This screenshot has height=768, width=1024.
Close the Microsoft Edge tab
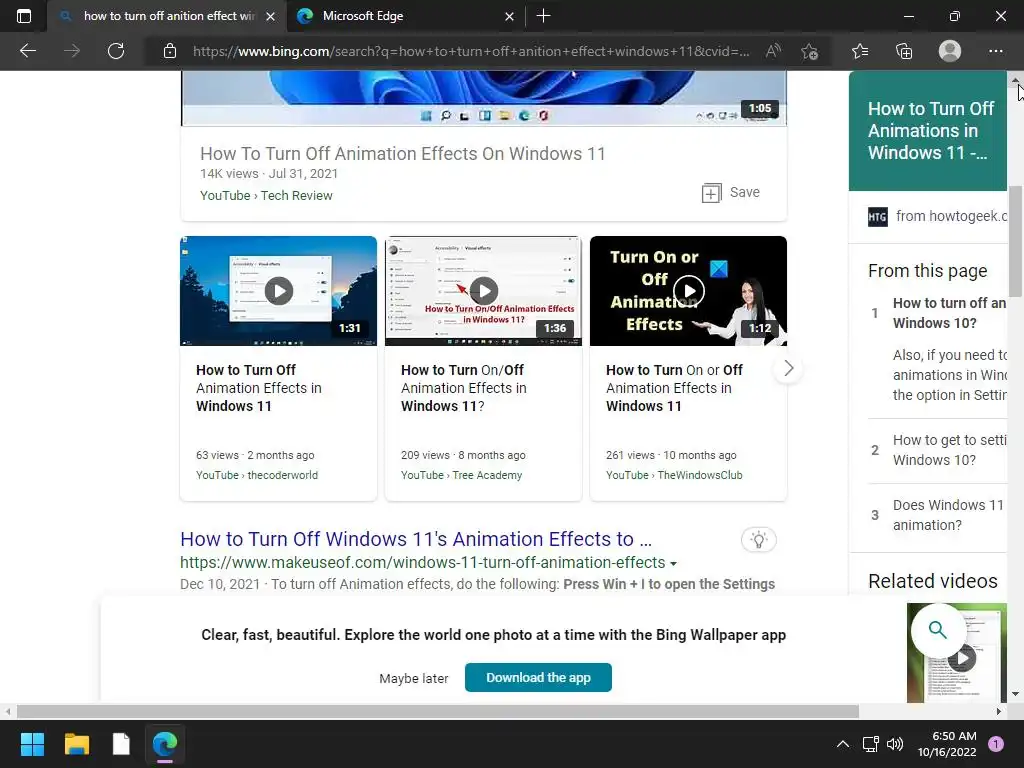coord(509,16)
